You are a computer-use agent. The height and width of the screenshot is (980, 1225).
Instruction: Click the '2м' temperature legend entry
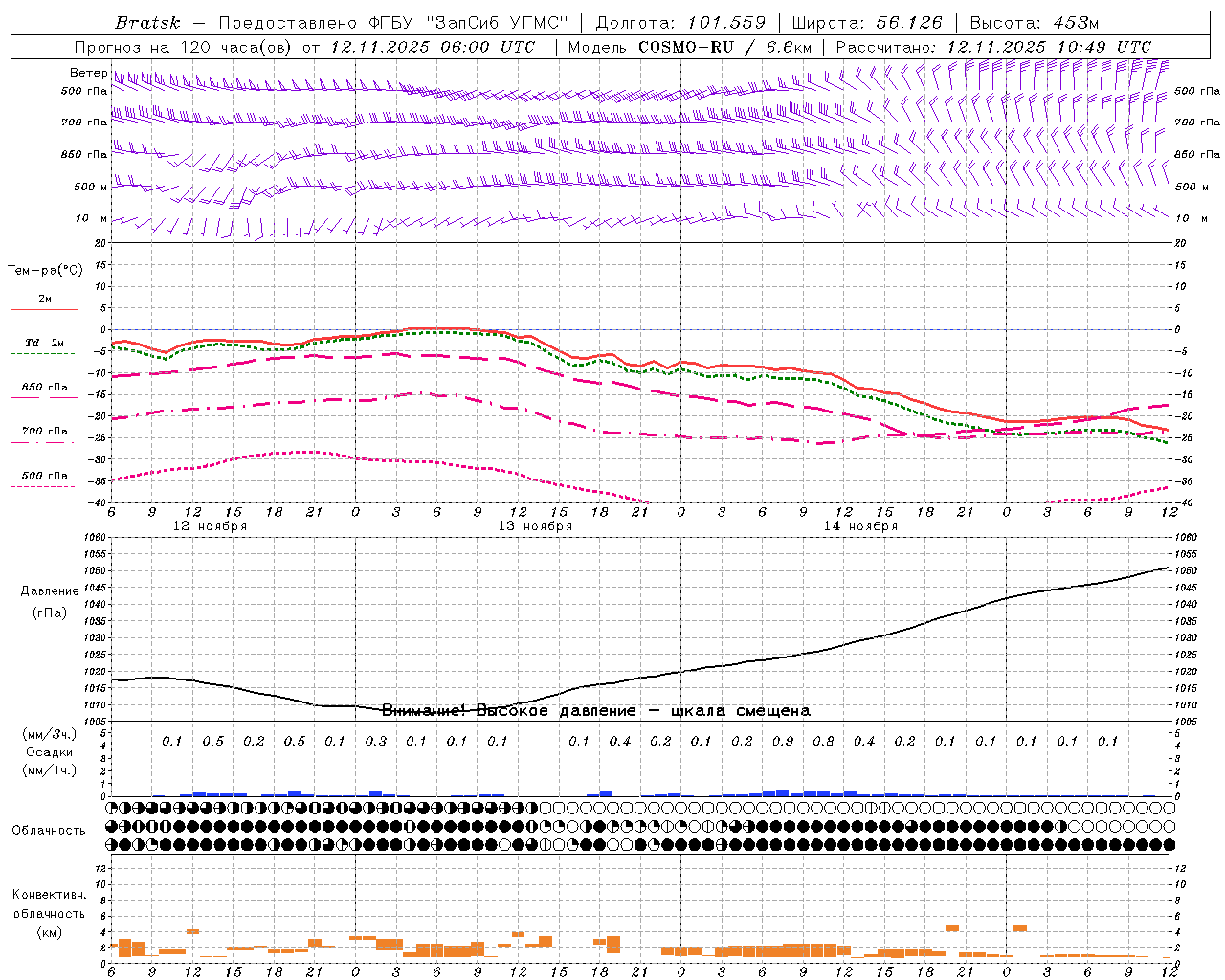click(45, 300)
